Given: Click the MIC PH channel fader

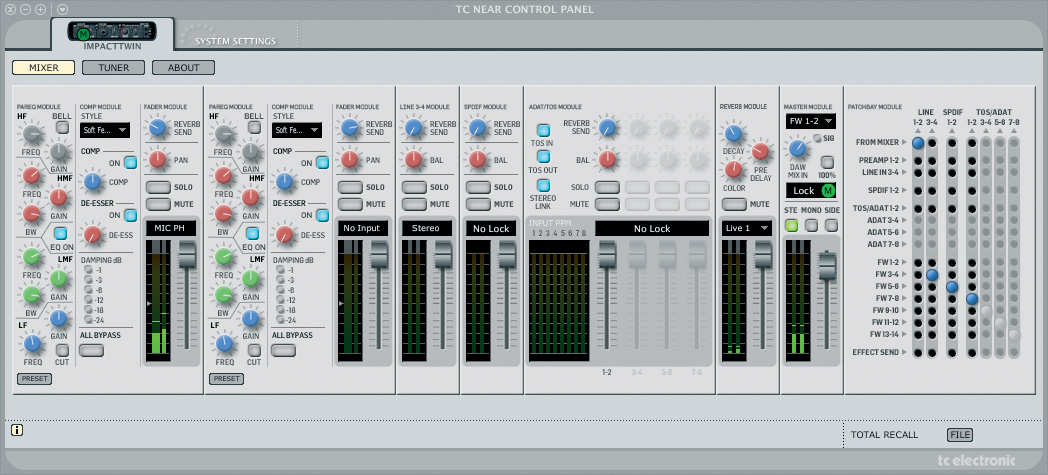Looking at the screenshot, I should [188, 257].
